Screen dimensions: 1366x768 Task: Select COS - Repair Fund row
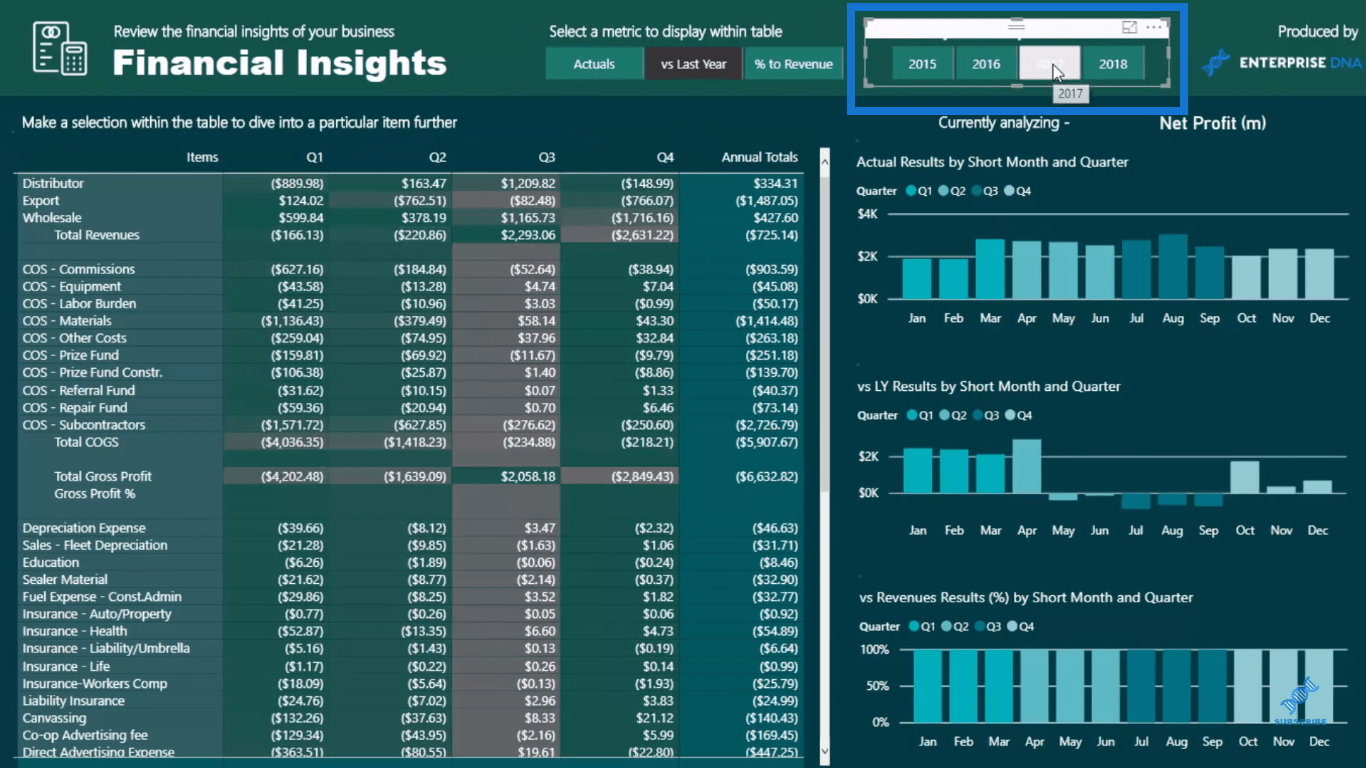(x=410, y=407)
